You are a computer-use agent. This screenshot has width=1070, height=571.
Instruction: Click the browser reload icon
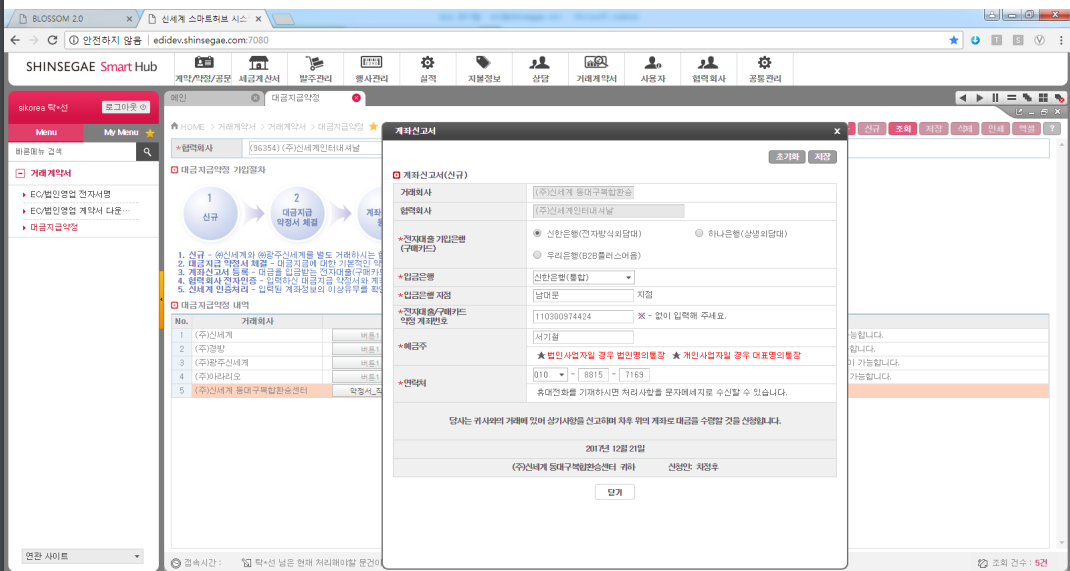point(53,40)
